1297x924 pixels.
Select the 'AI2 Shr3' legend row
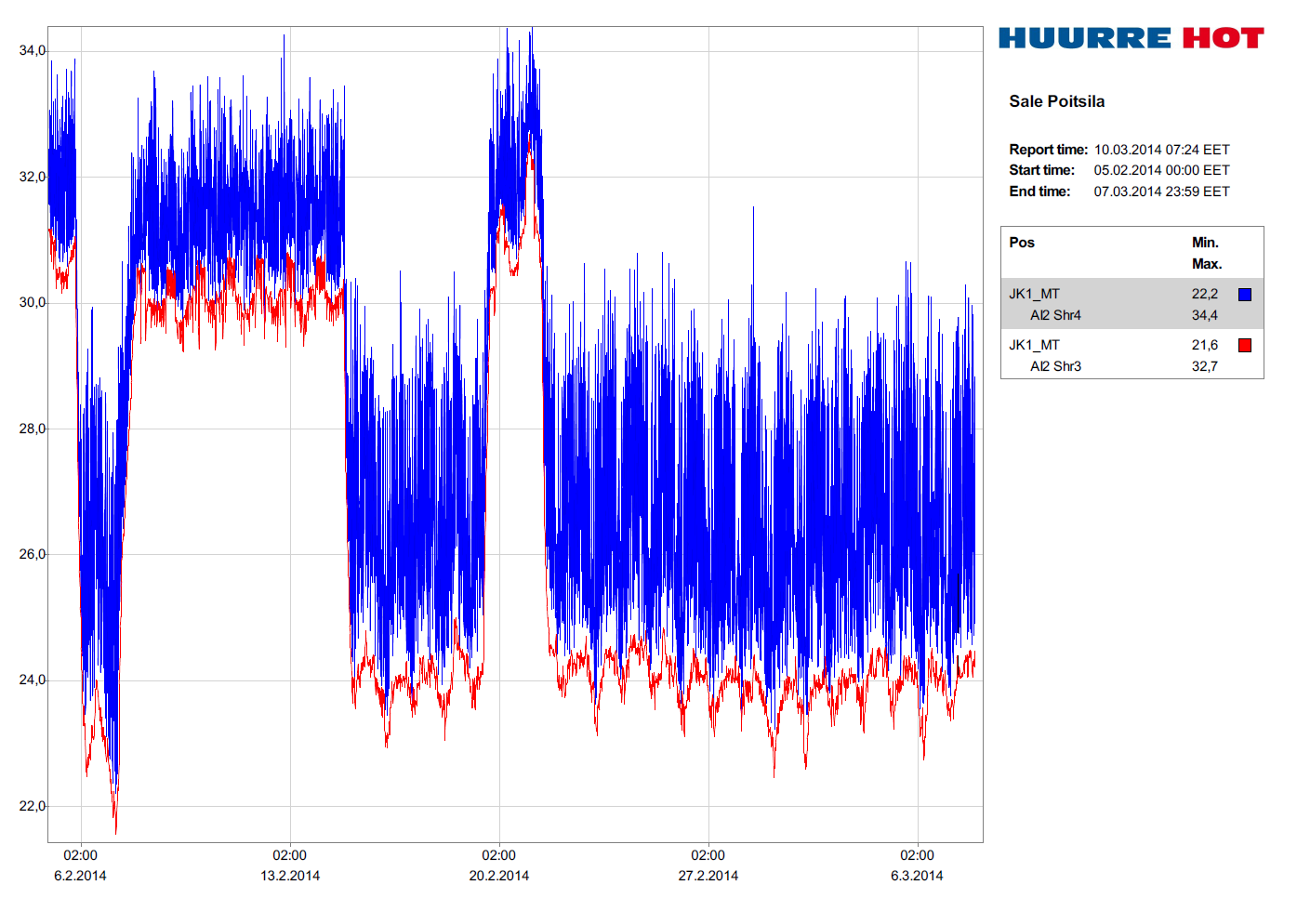click(1132, 355)
